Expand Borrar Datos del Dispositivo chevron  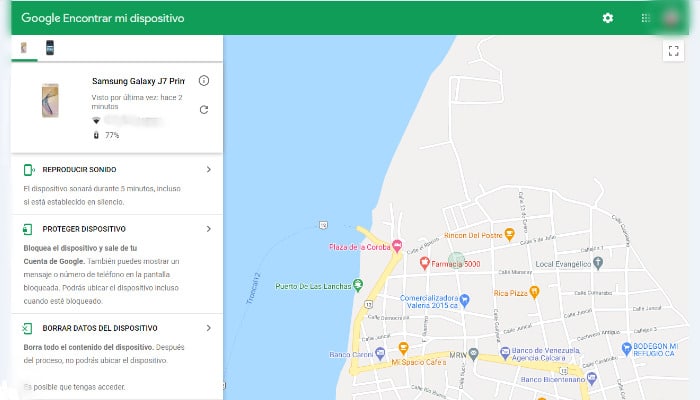[x=208, y=328]
